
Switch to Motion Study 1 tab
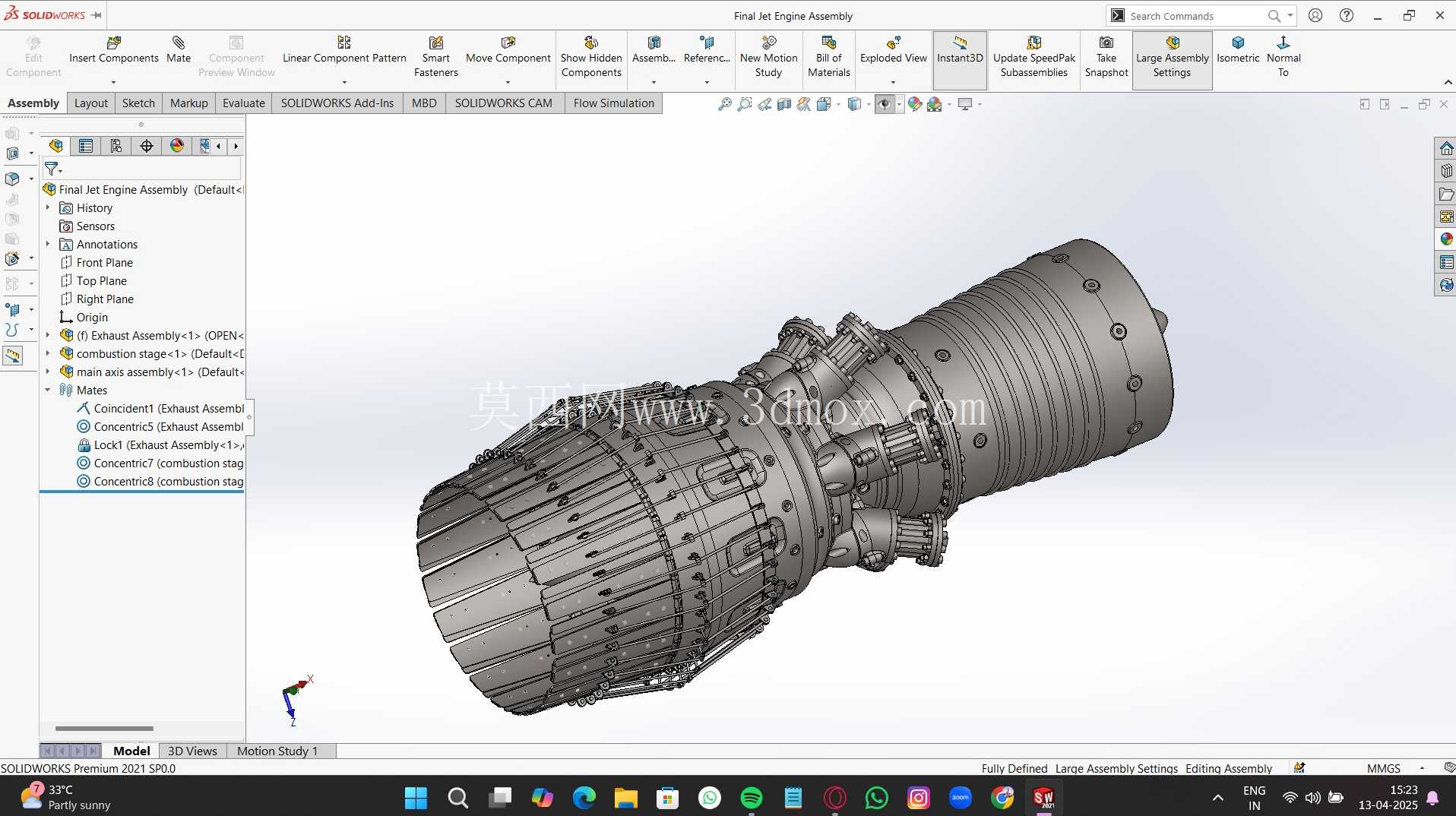[277, 751]
